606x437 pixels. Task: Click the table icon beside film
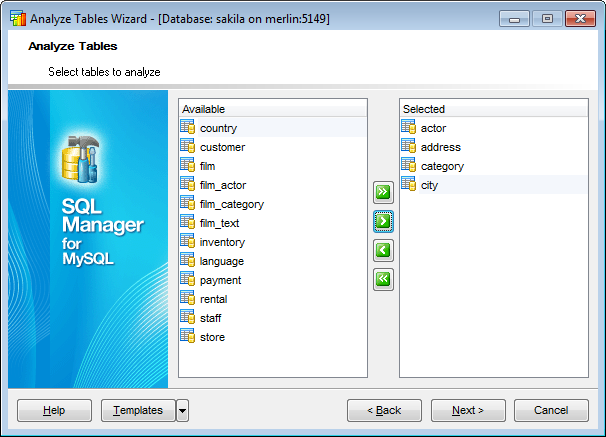pyautogui.click(x=188, y=165)
